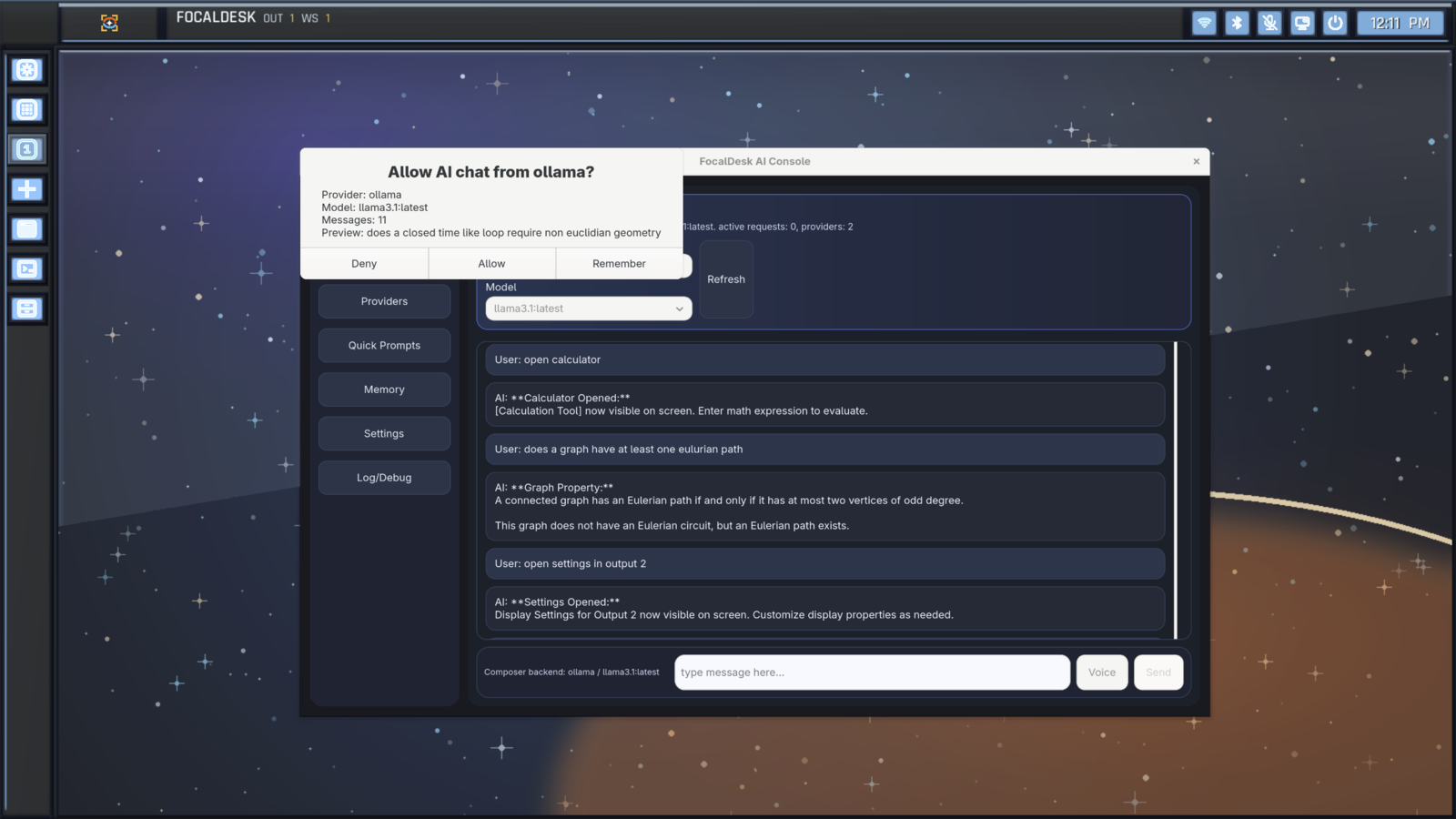1456x819 pixels.
Task: Open the Log/Debug section
Action: pos(384,478)
